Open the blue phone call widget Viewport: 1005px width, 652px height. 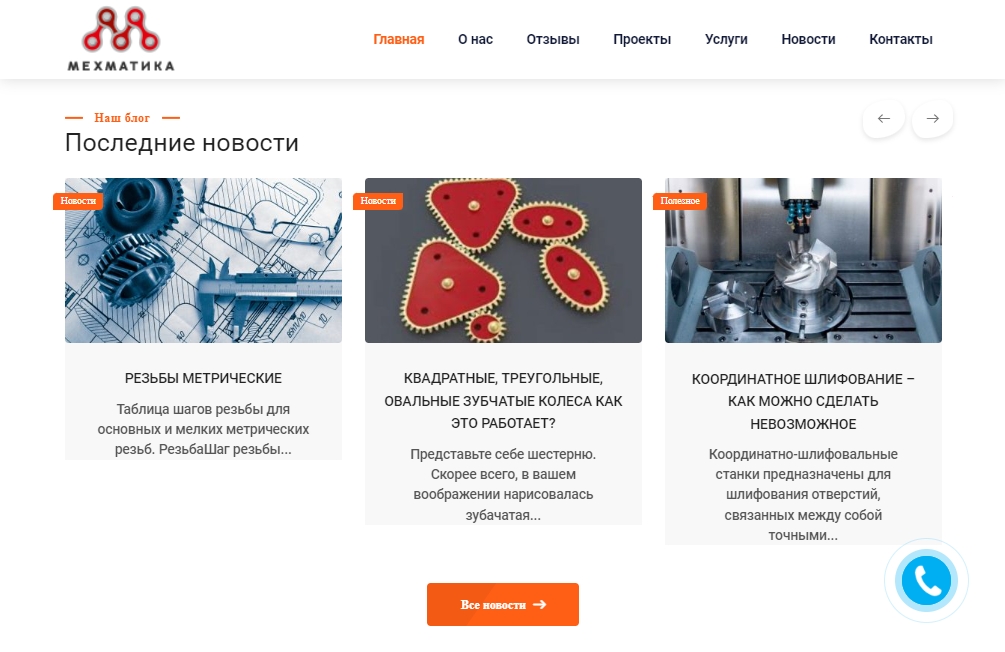(x=926, y=581)
